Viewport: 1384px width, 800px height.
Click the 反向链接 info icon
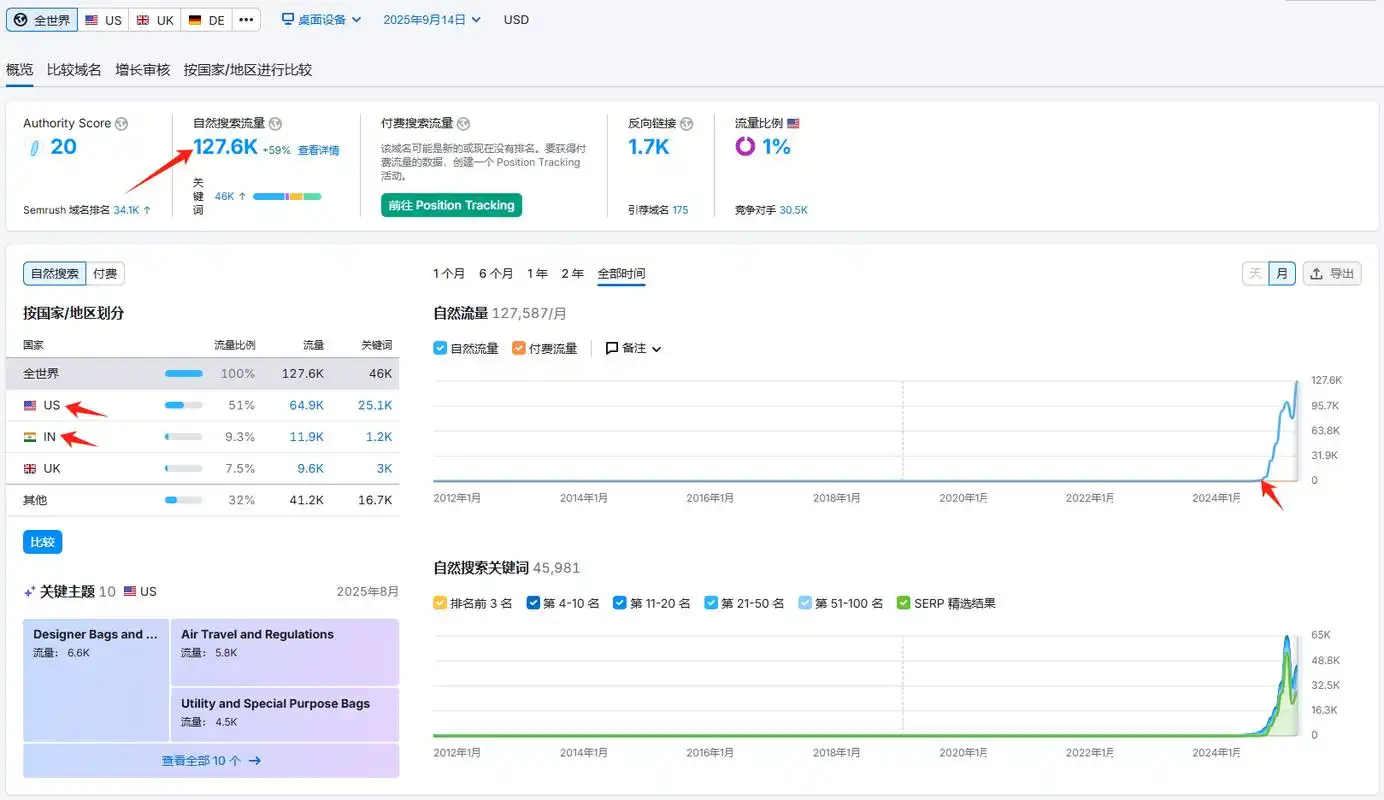pyautogui.click(x=687, y=123)
